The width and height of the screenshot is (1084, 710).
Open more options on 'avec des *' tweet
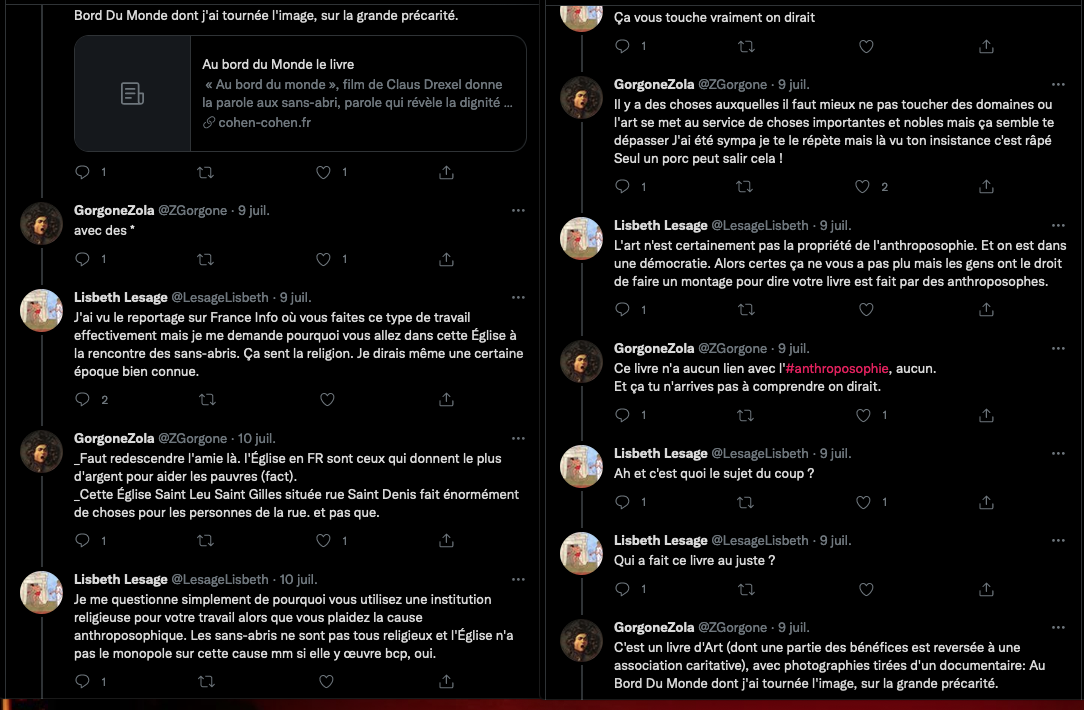pyautogui.click(x=518, y=211)
